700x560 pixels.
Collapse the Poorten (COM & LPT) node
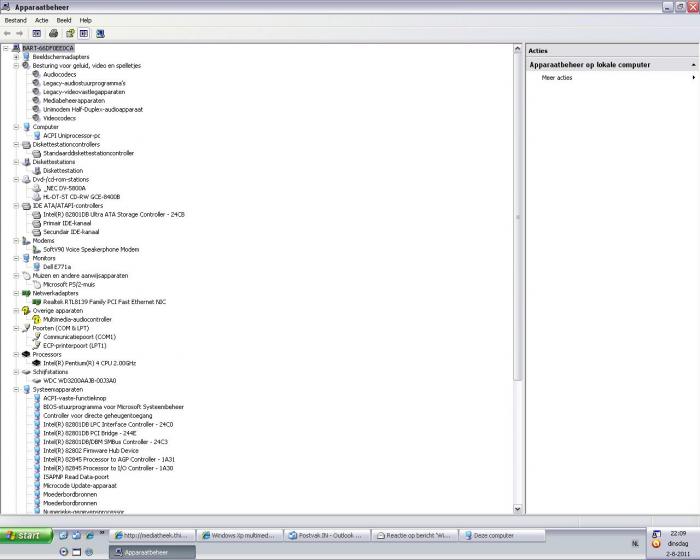tap(16, 328)
